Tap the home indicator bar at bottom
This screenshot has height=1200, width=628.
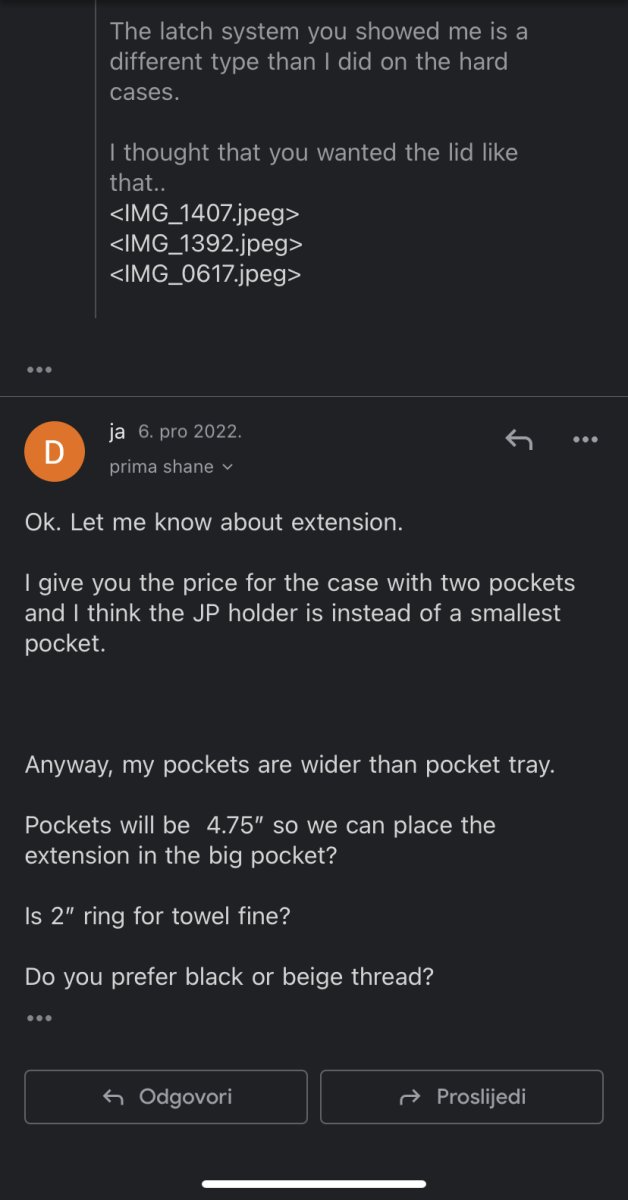314,1185
